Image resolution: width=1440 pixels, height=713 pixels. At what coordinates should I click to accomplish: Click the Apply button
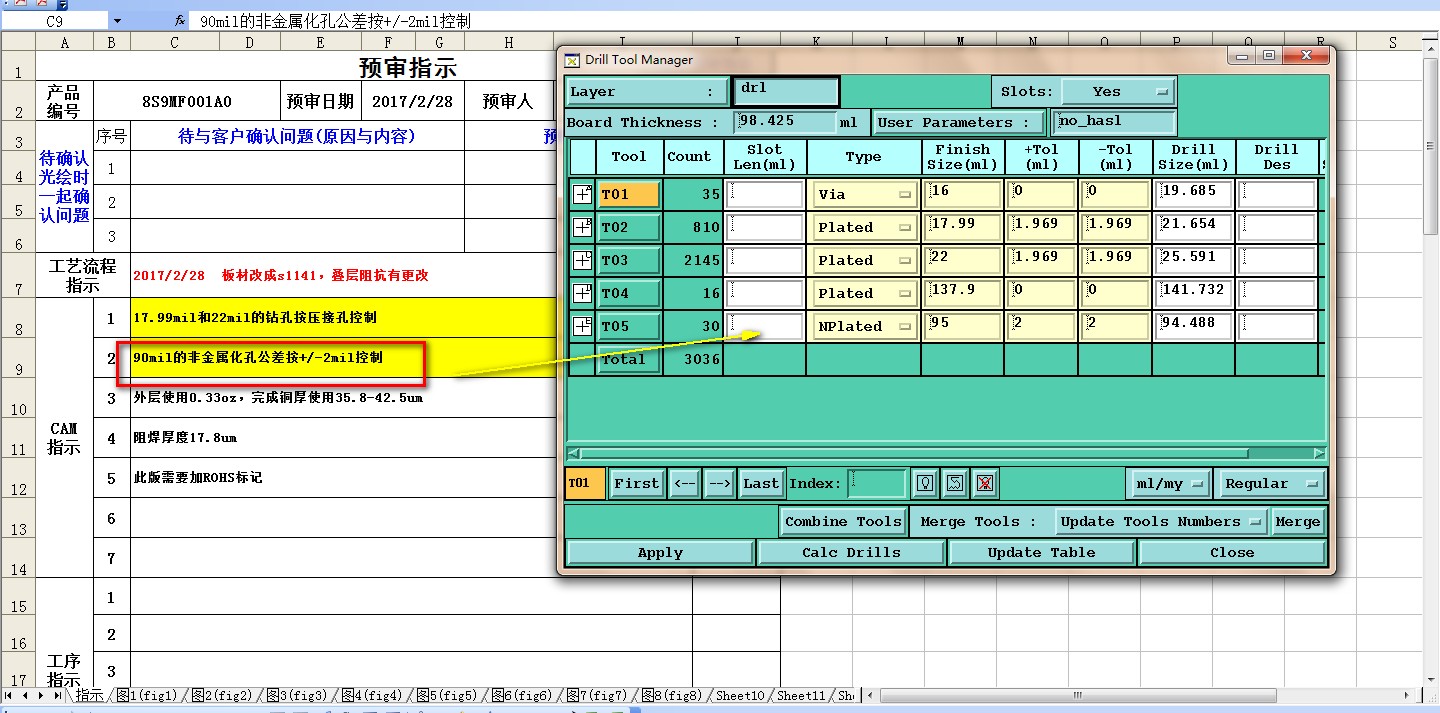660,552
